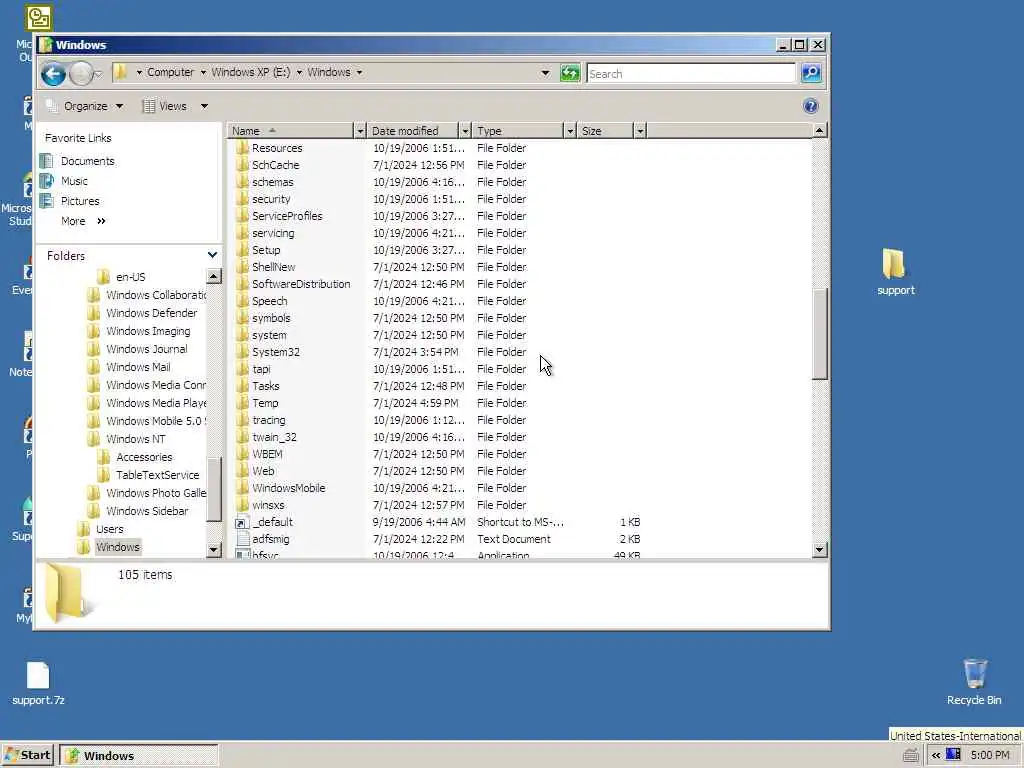Click the Forward navigation arrow
1024x768 pixels.
point(81,74)
